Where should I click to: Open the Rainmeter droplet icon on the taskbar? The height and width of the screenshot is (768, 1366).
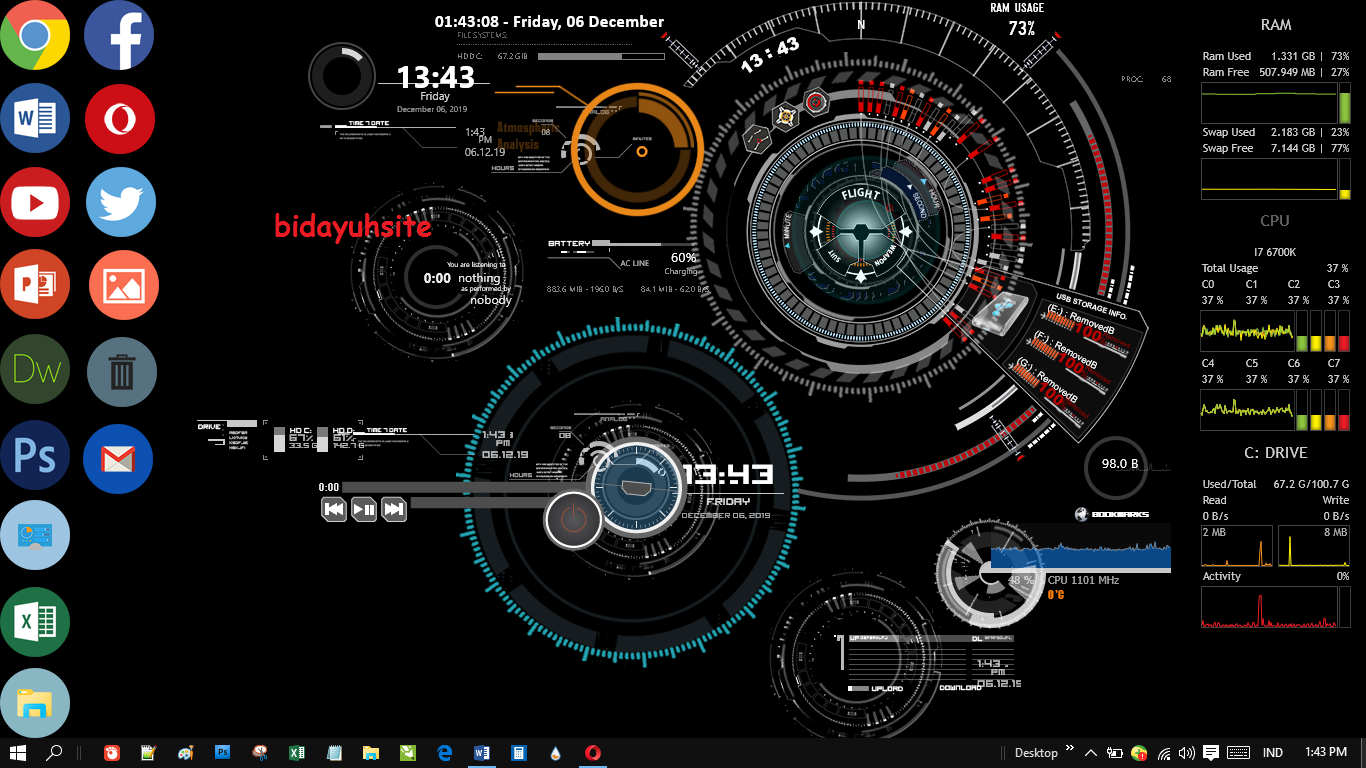553,752
